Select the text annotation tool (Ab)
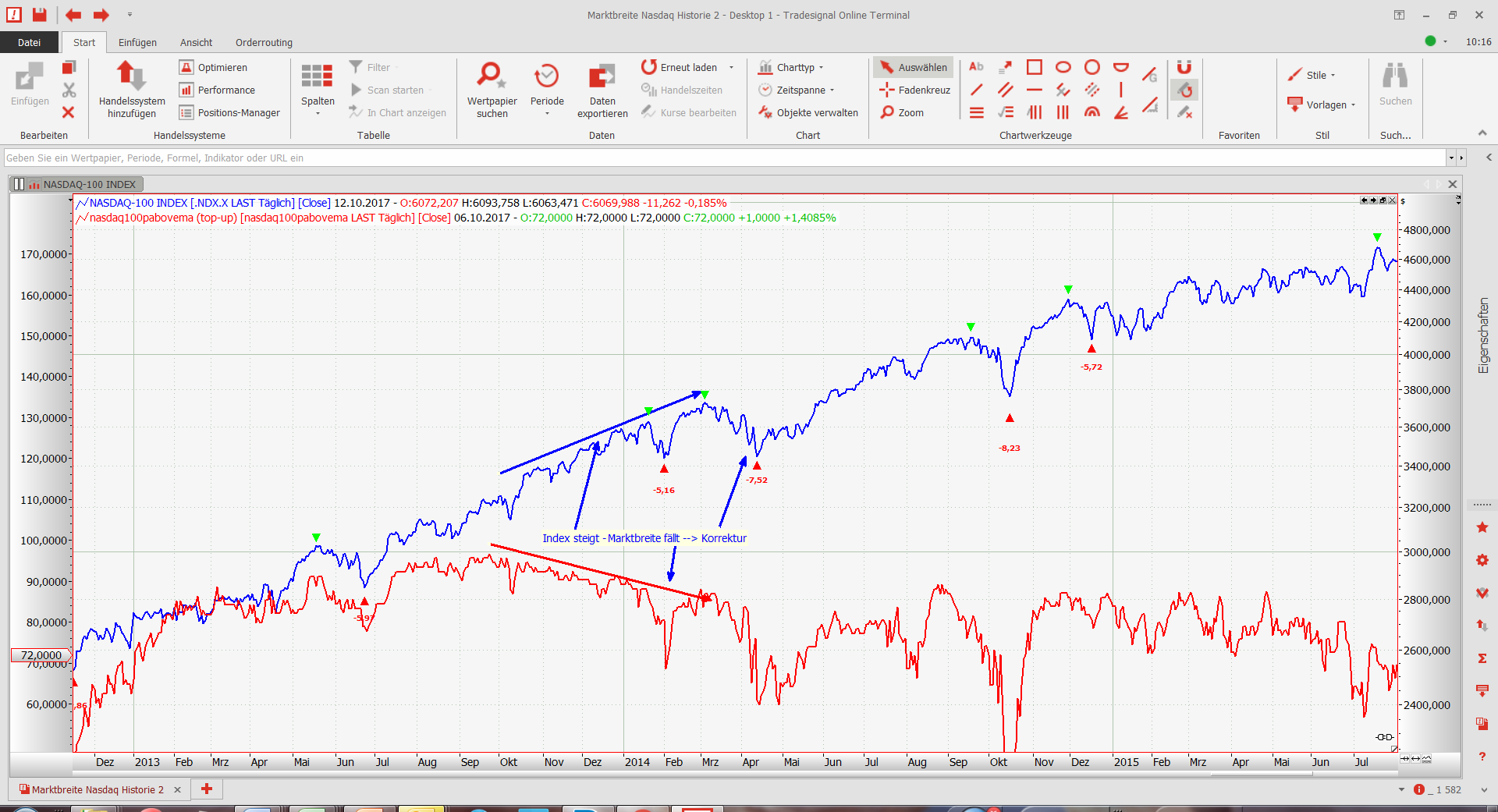The width and height of the screenshot is (1498, 812). pyautogui.click(x=976, y=67)
